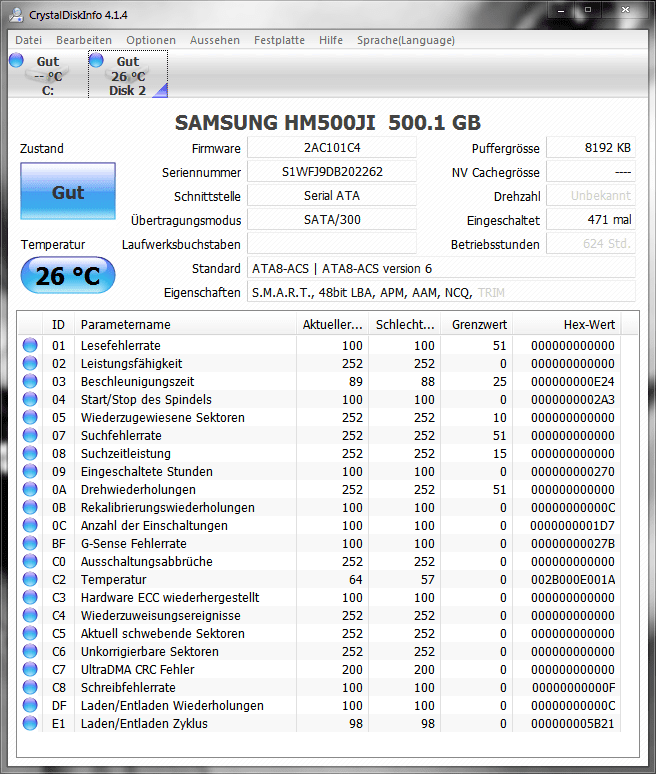Image resolution: width=656 pixels, height=774 pixels.
Task: Click the status orb for Beschleunigungszeit row
Action: [30, 381]
